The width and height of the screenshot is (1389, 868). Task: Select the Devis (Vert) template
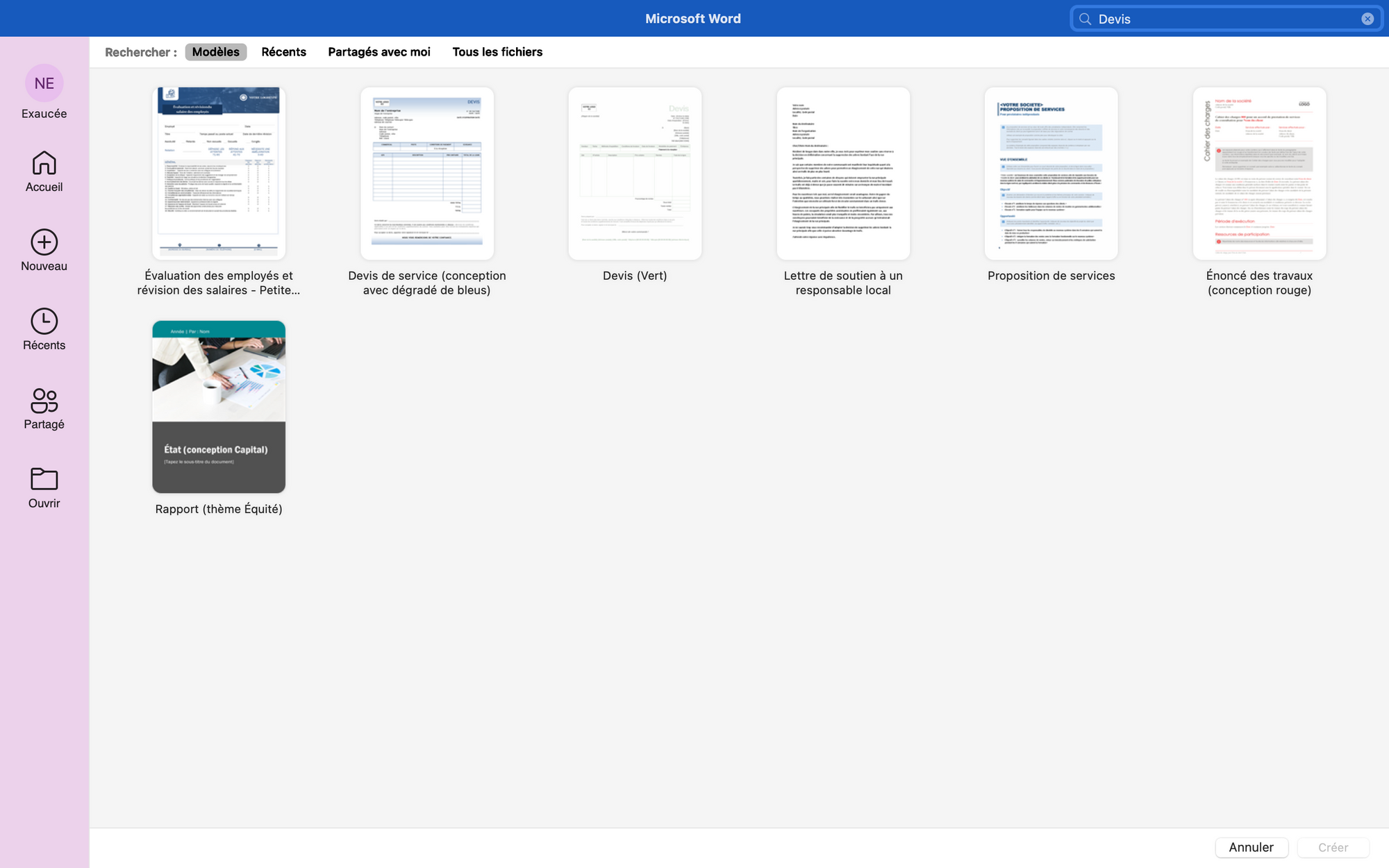[x=635, y=174]
